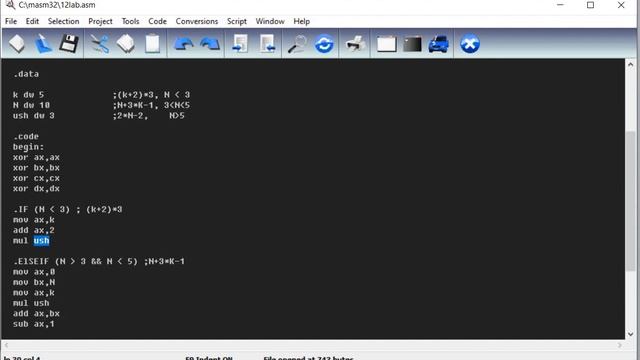Open the Script menu
This screenshot has width=640, height=360.
[x=237, y=21]
